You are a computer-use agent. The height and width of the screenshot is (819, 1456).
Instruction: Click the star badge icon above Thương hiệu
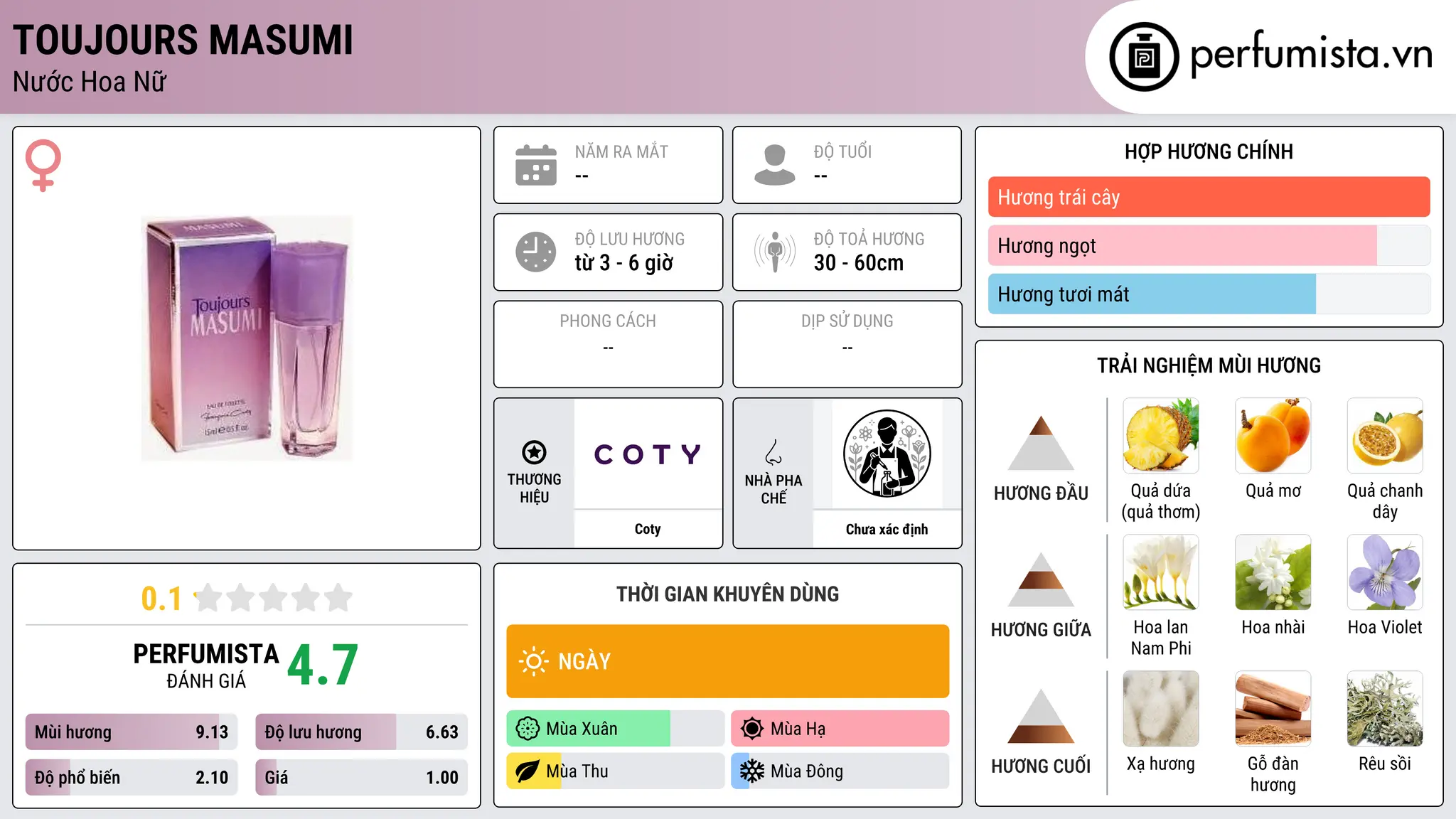[x=534, y=452]
